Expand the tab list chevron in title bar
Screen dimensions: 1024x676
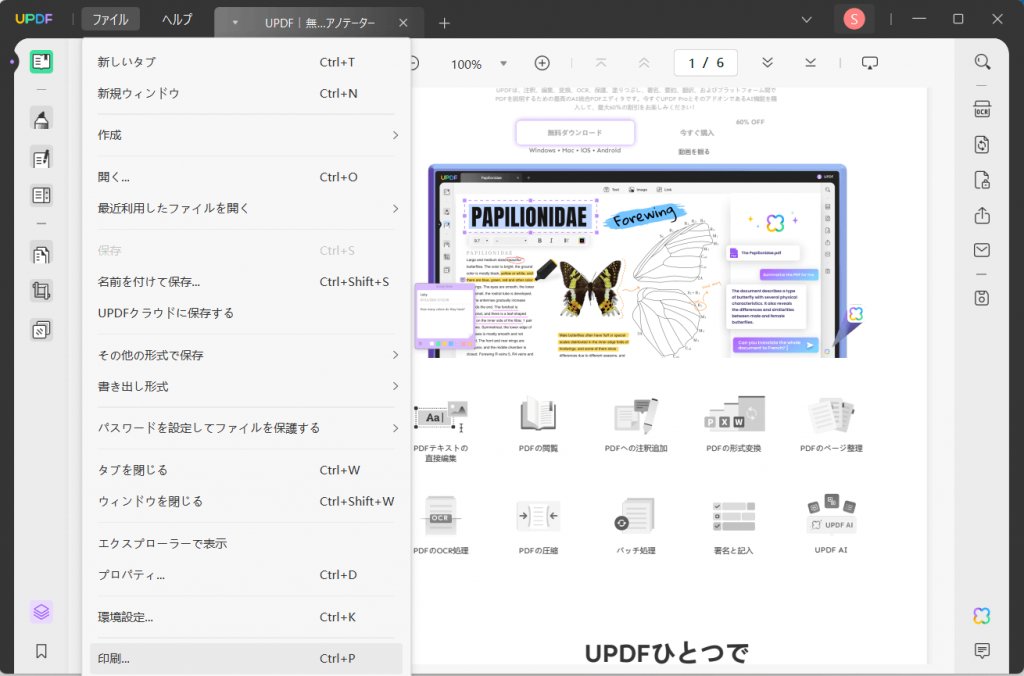807,20
